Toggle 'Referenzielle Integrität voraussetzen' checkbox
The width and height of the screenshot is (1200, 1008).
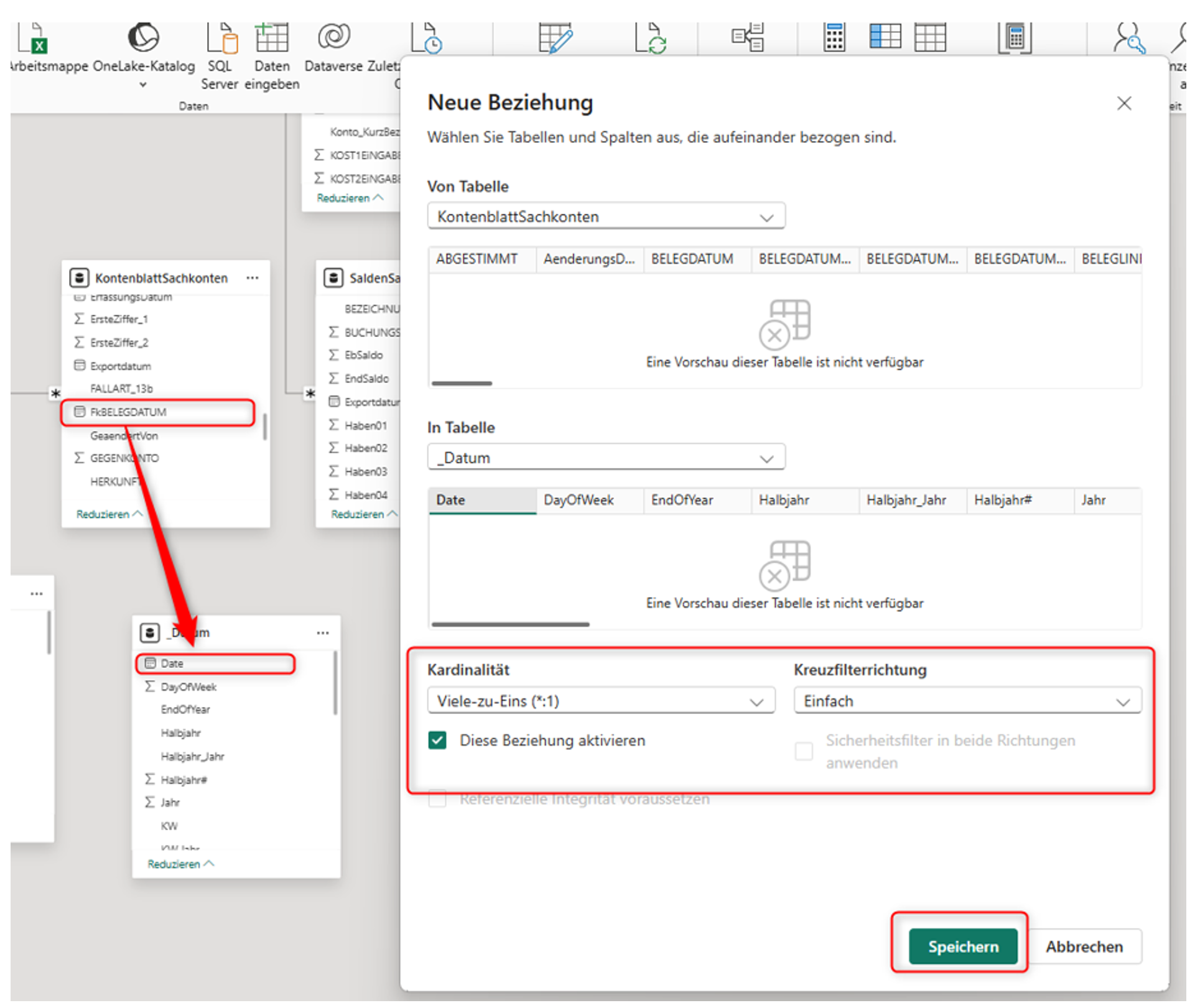[437, 799]
